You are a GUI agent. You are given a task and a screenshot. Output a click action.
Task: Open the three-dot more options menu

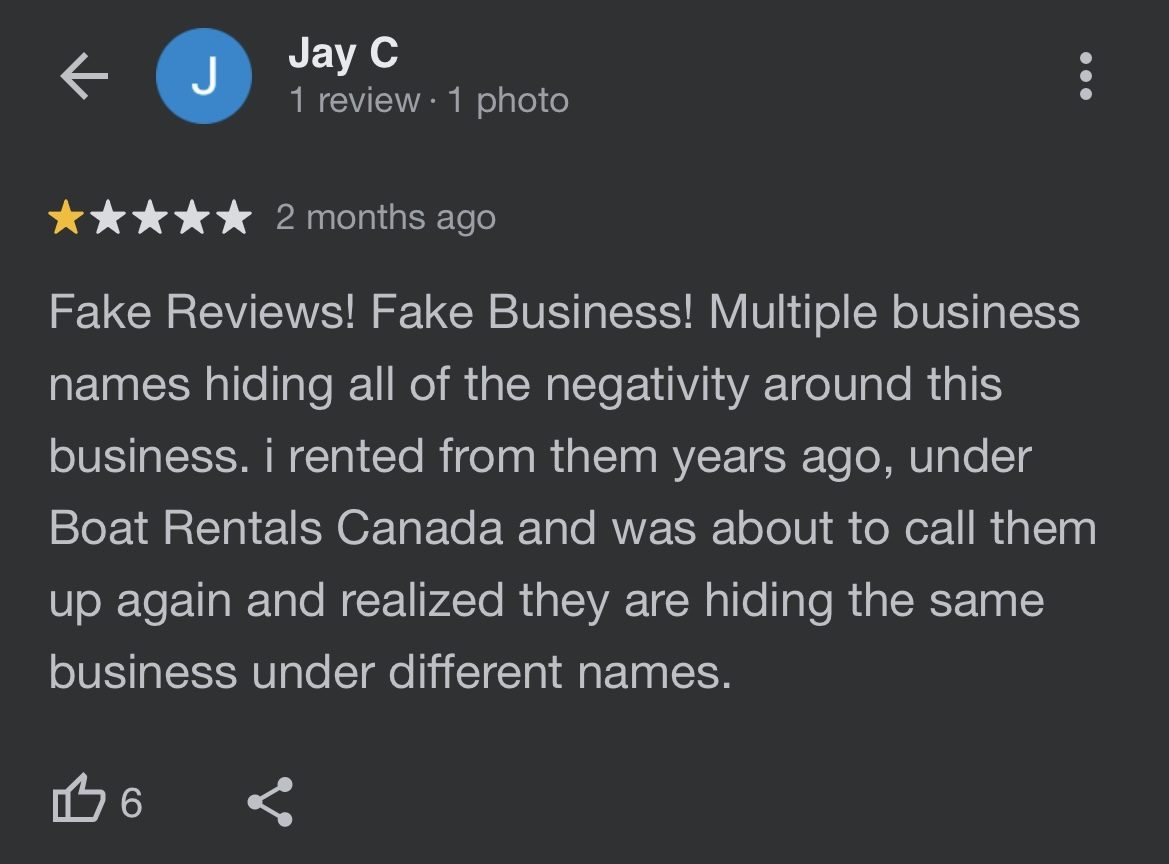pyautogui.click(x=1086, y=75)
